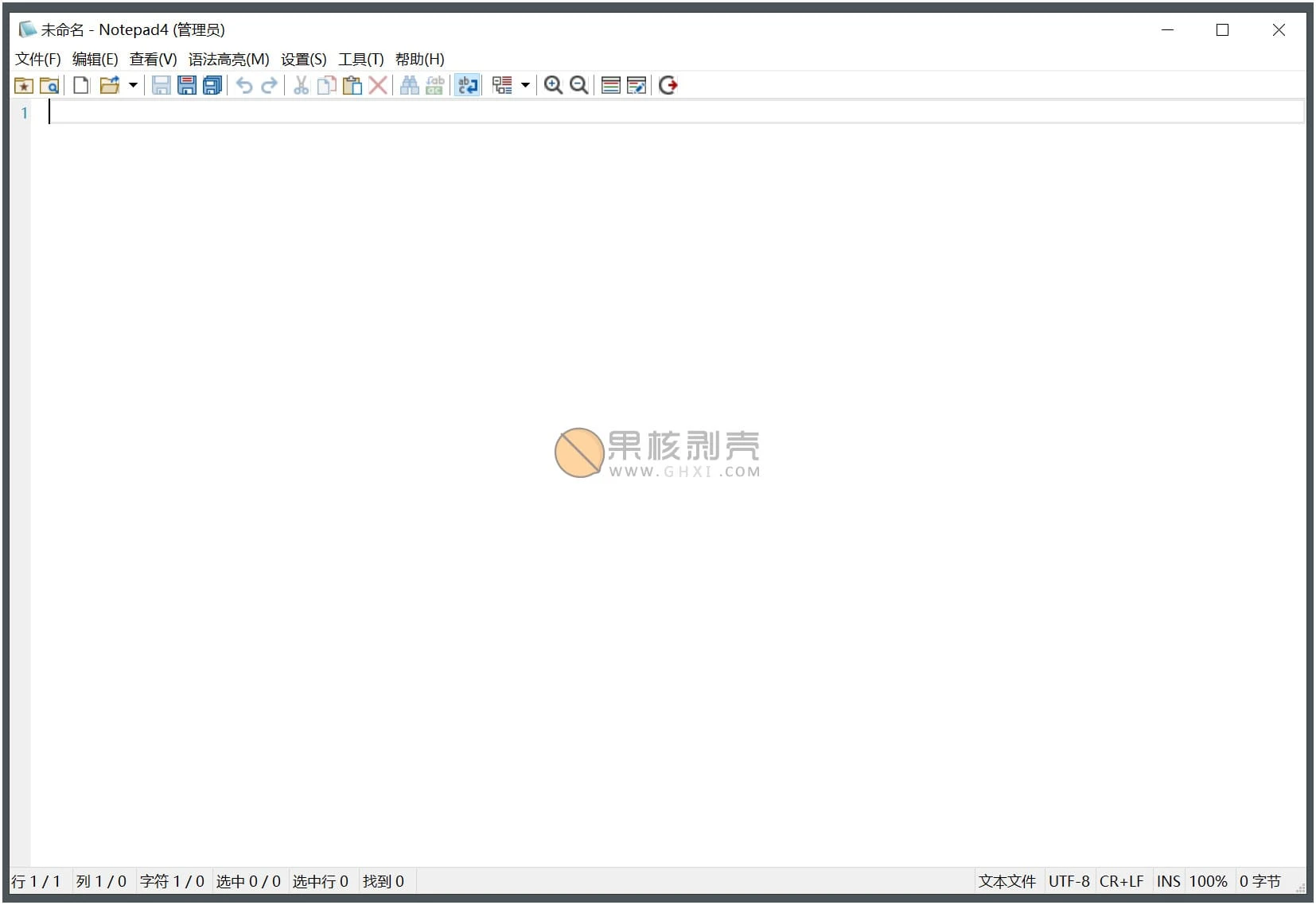This screenshot has width=1316, height=905.
Task: Change CR+LF line ending in status bar
Action: click(1121, 881)
